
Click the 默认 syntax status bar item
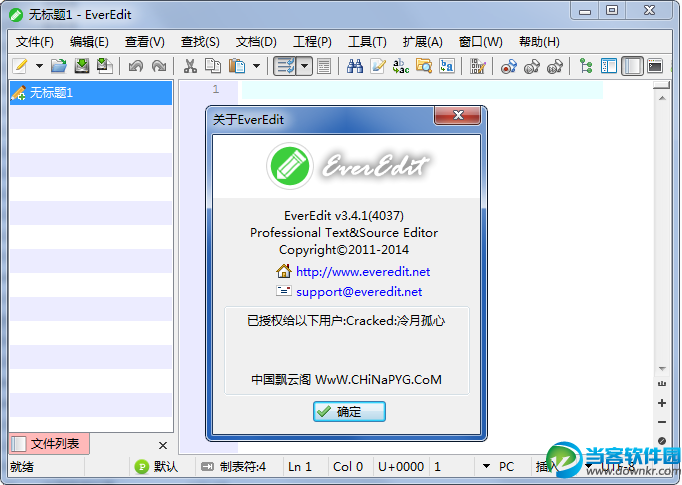157,467
